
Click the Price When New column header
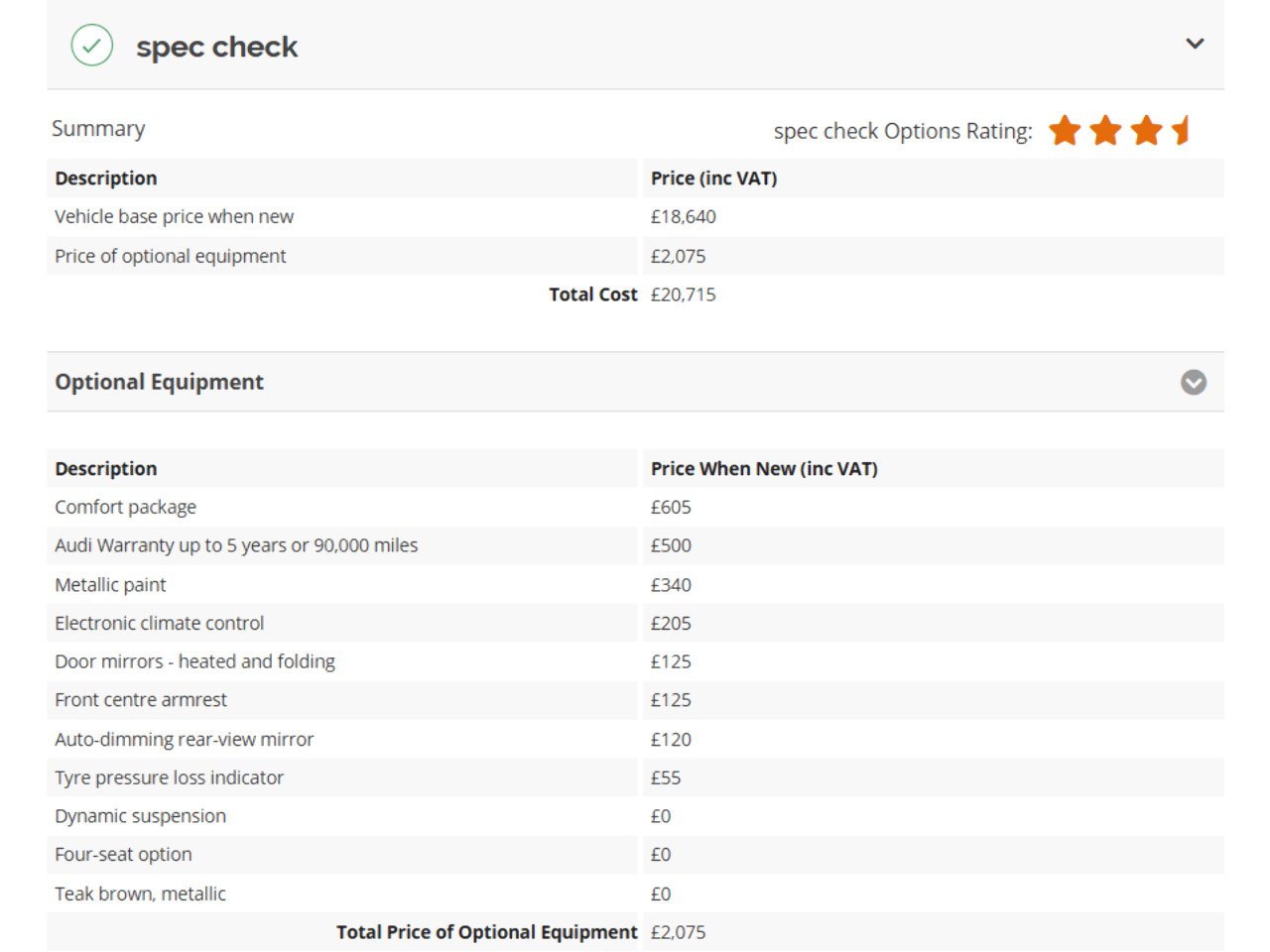764,469
